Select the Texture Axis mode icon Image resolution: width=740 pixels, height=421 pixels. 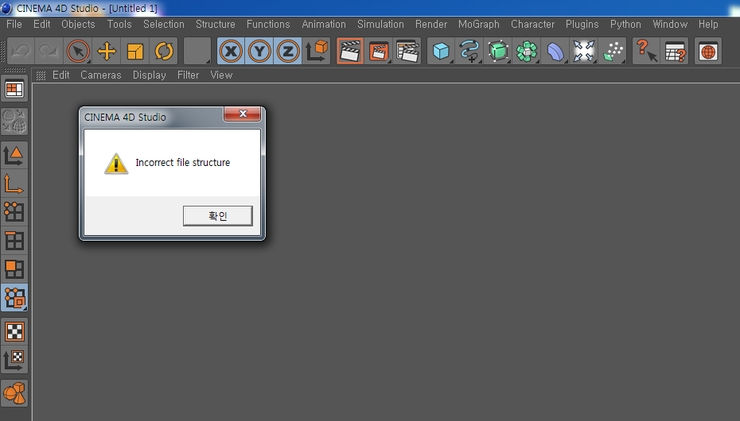click(14, 360)
